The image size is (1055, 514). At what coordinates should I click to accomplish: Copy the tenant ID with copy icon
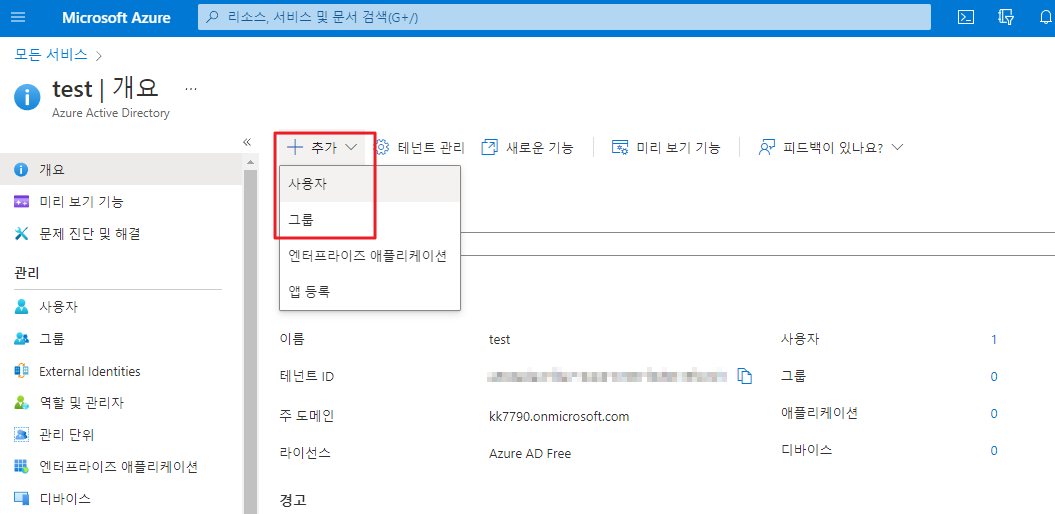[744, 376]
